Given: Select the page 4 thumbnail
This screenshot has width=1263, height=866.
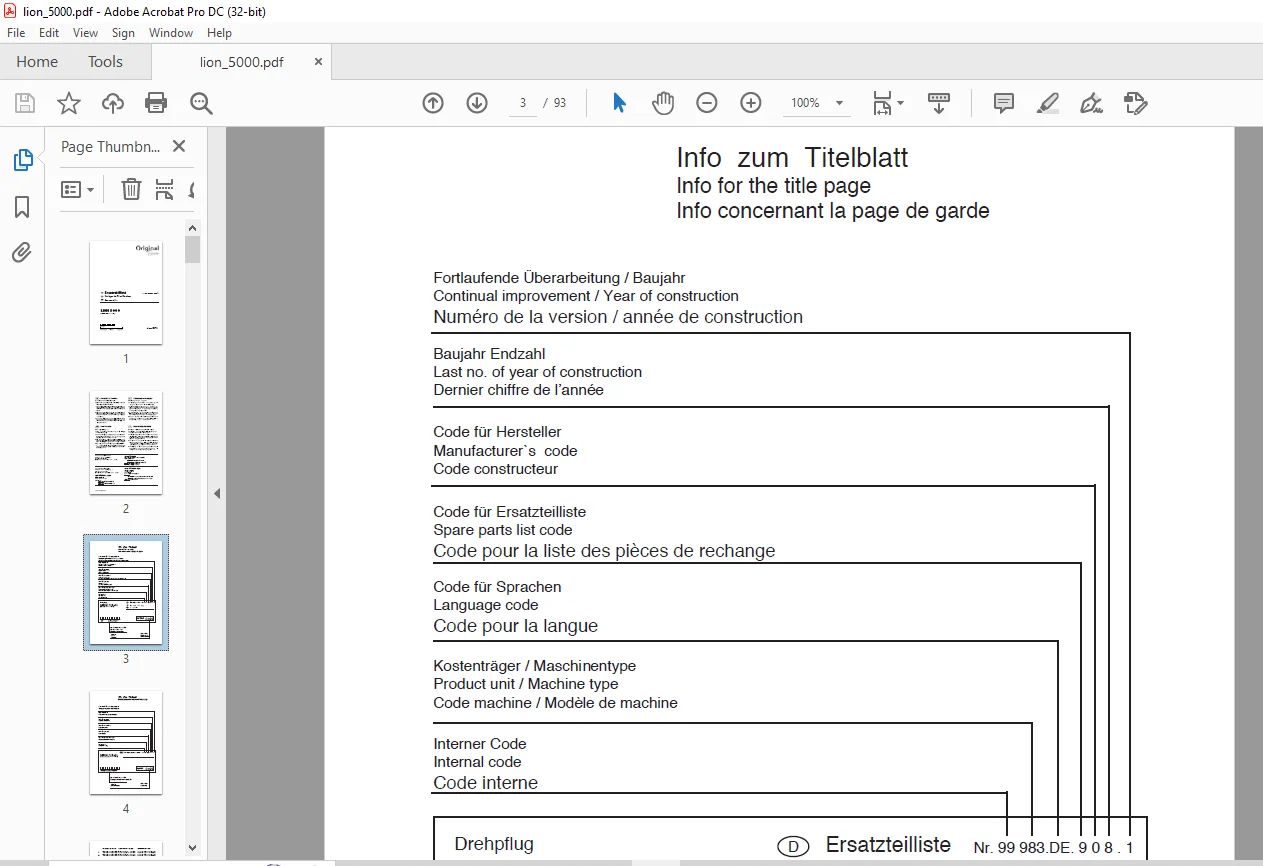Looking at the screenshot, I should [126, 743].
